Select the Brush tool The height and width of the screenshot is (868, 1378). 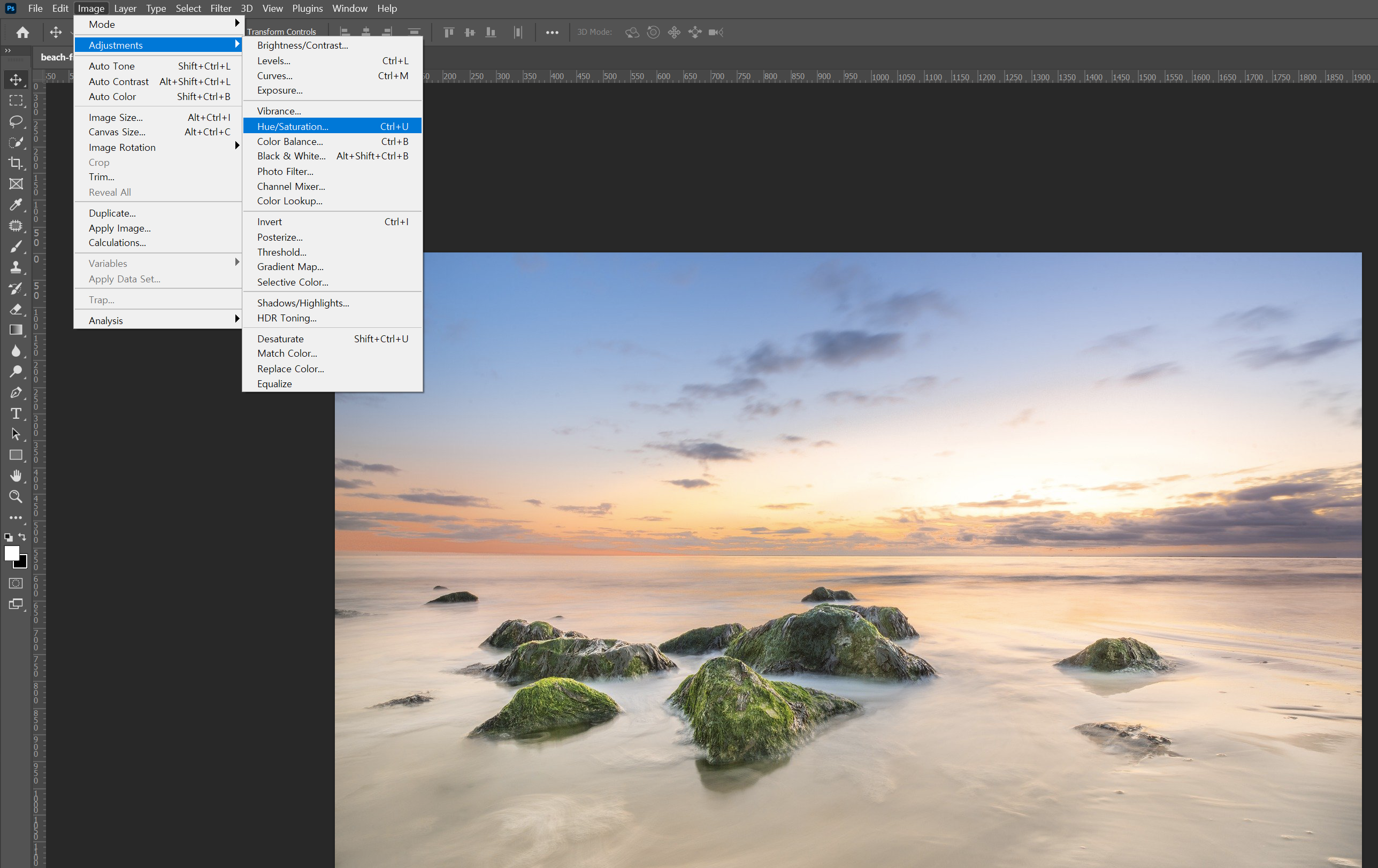point(16,247)
